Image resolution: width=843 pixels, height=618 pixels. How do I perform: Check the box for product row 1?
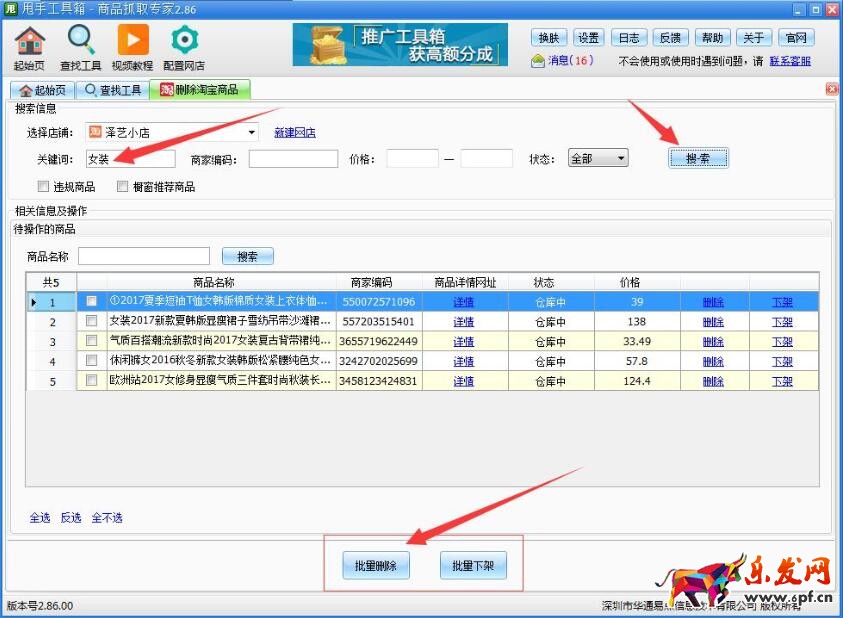[92, 301]
